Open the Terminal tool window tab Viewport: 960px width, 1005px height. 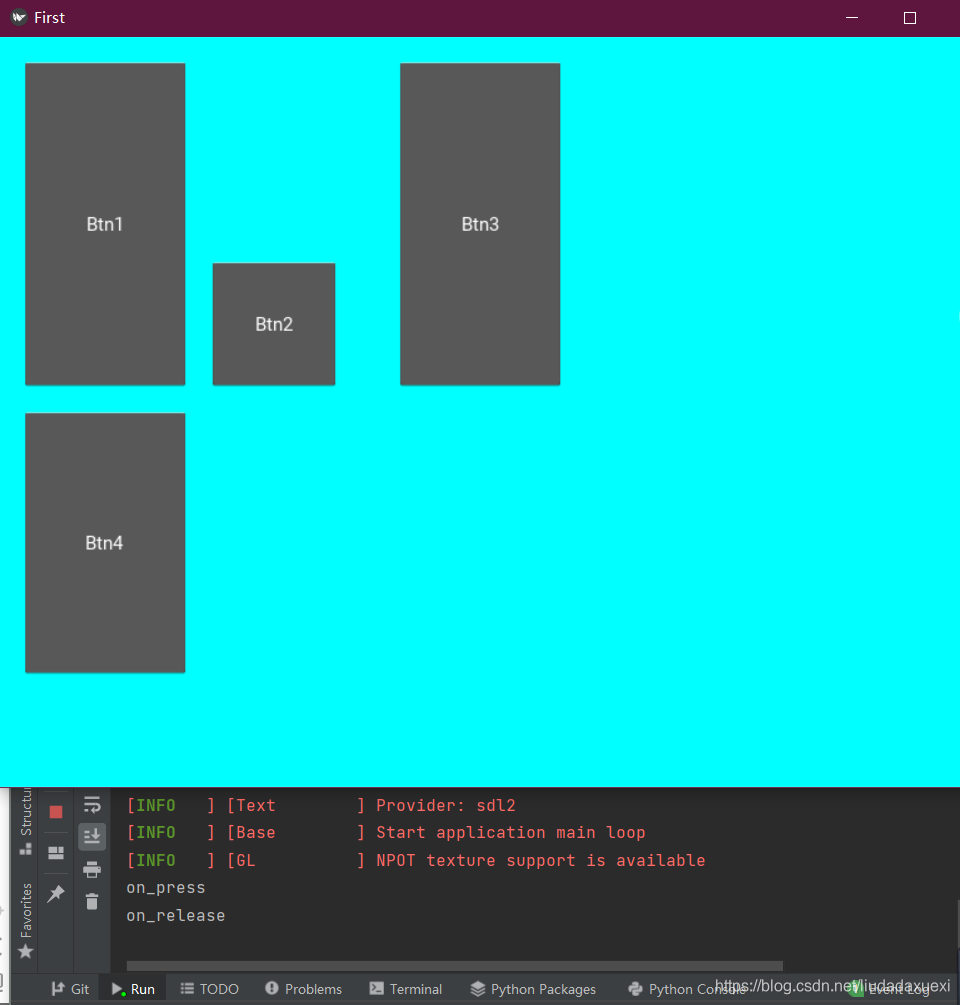tap(406, 989)
